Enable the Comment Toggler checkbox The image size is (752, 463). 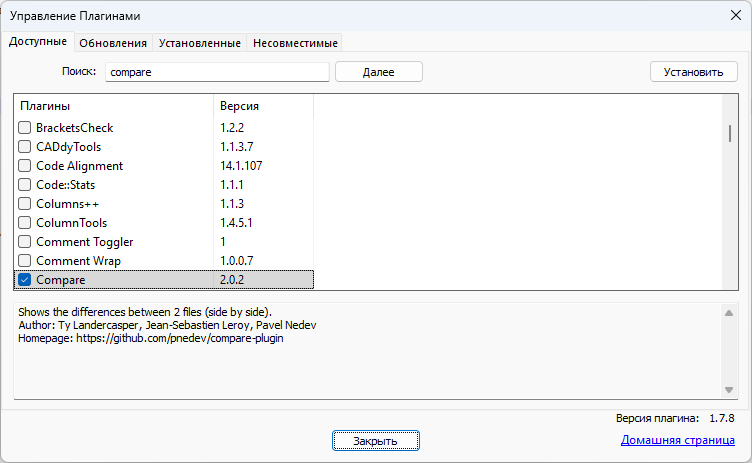[25, 242]
